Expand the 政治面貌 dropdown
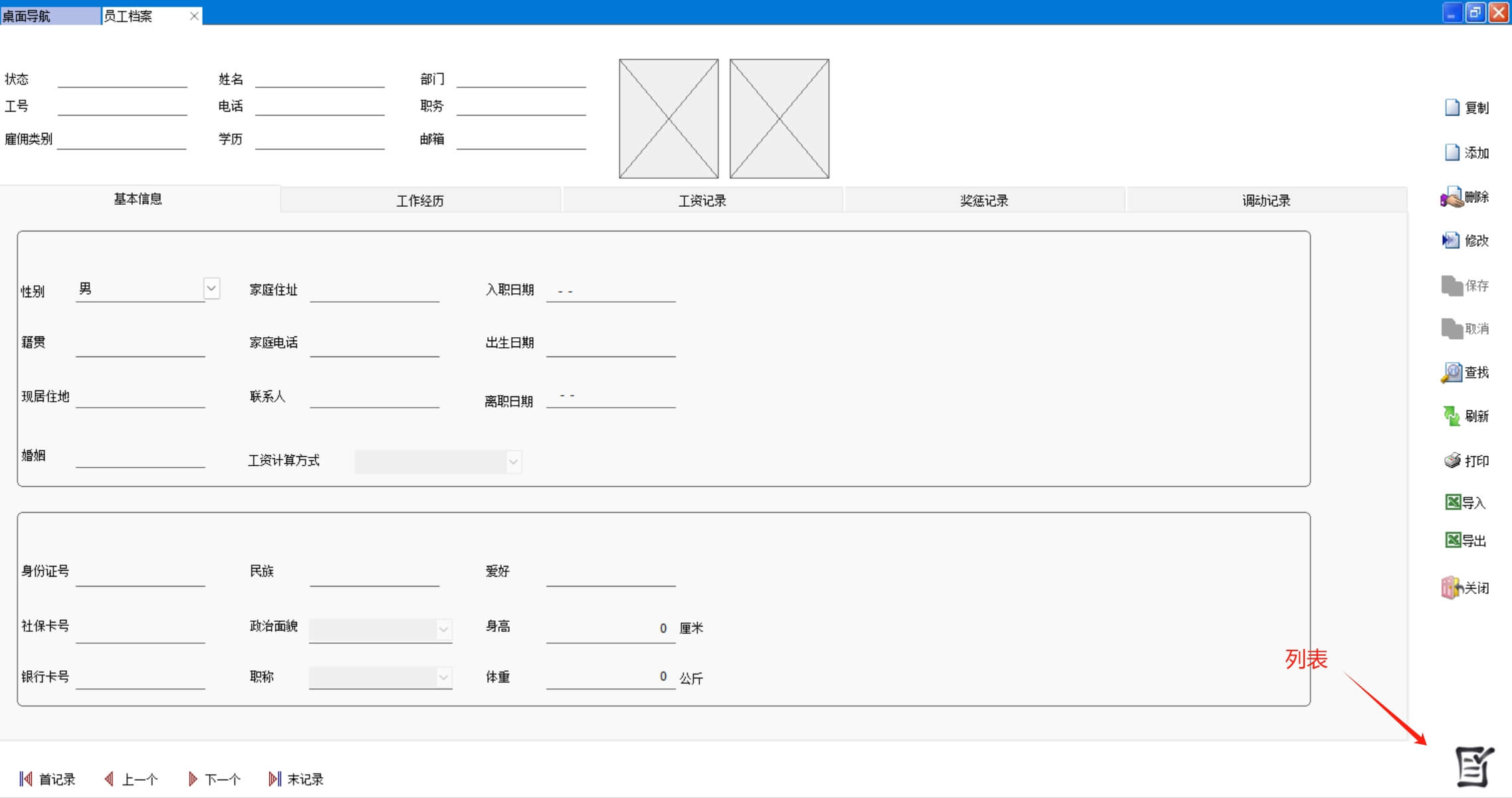Viewport: 1512px width, 798px height. click(444, 629)
